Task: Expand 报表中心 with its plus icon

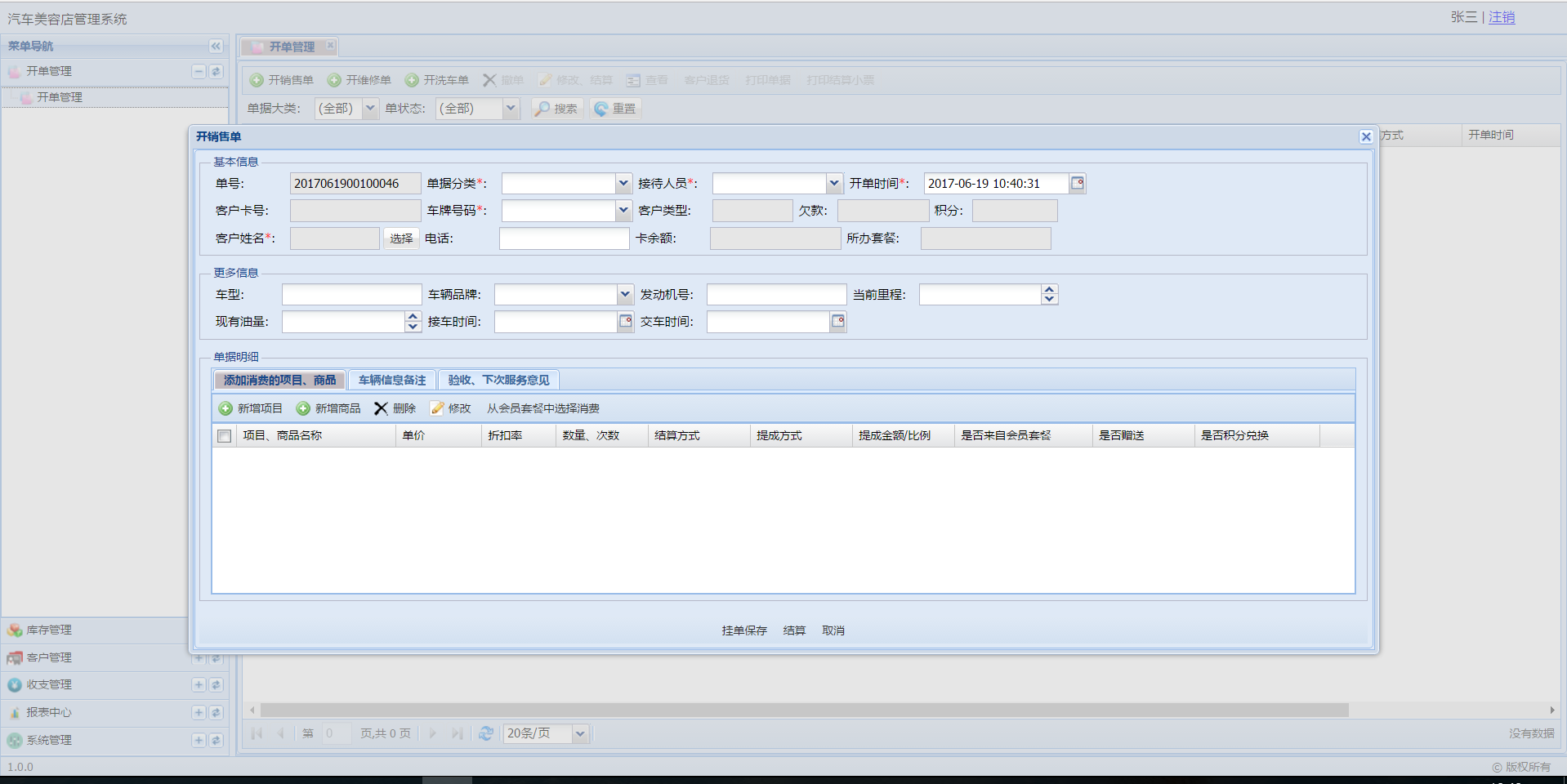Action: pos(199,712)
